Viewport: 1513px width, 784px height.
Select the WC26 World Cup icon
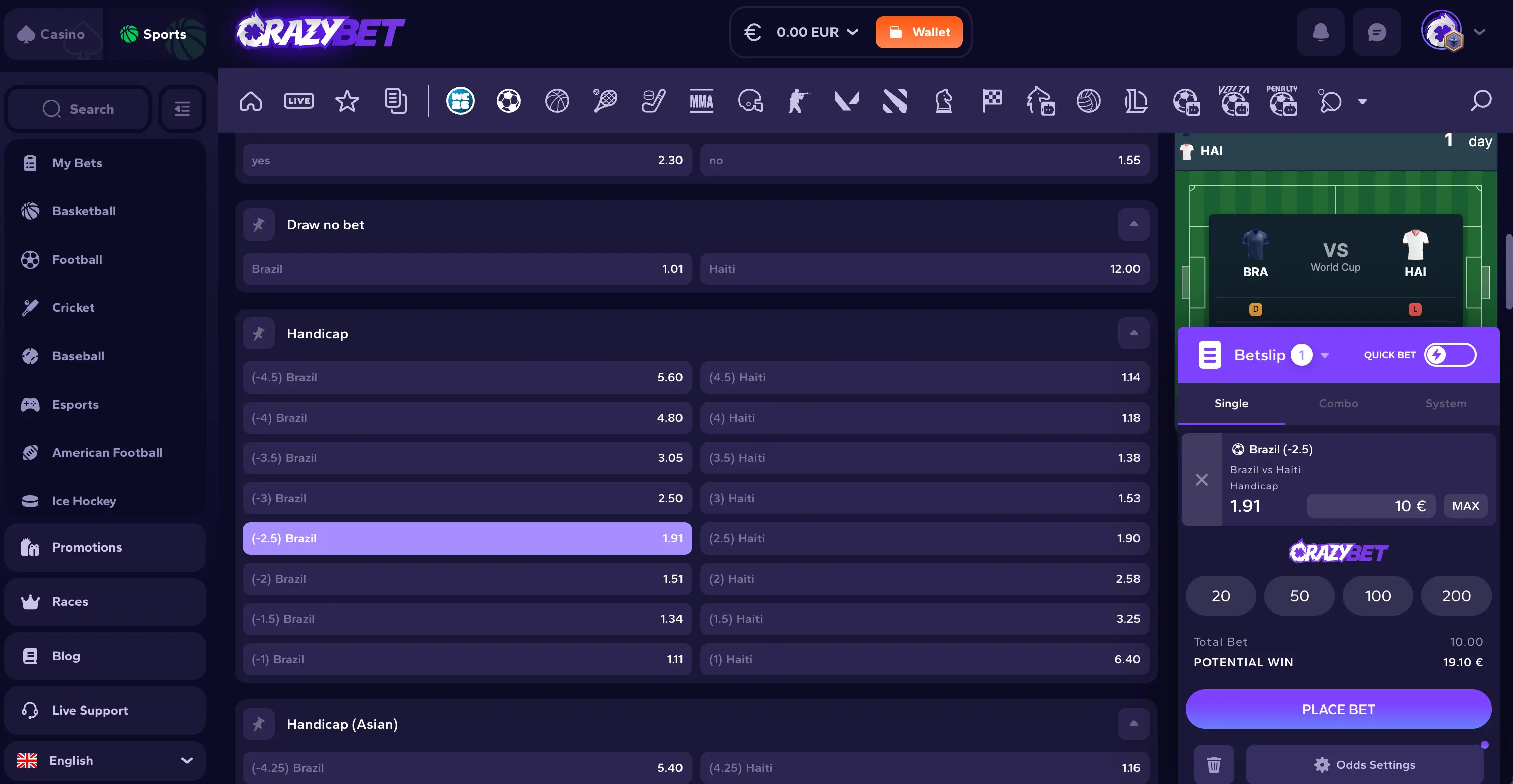coord(461,101)
